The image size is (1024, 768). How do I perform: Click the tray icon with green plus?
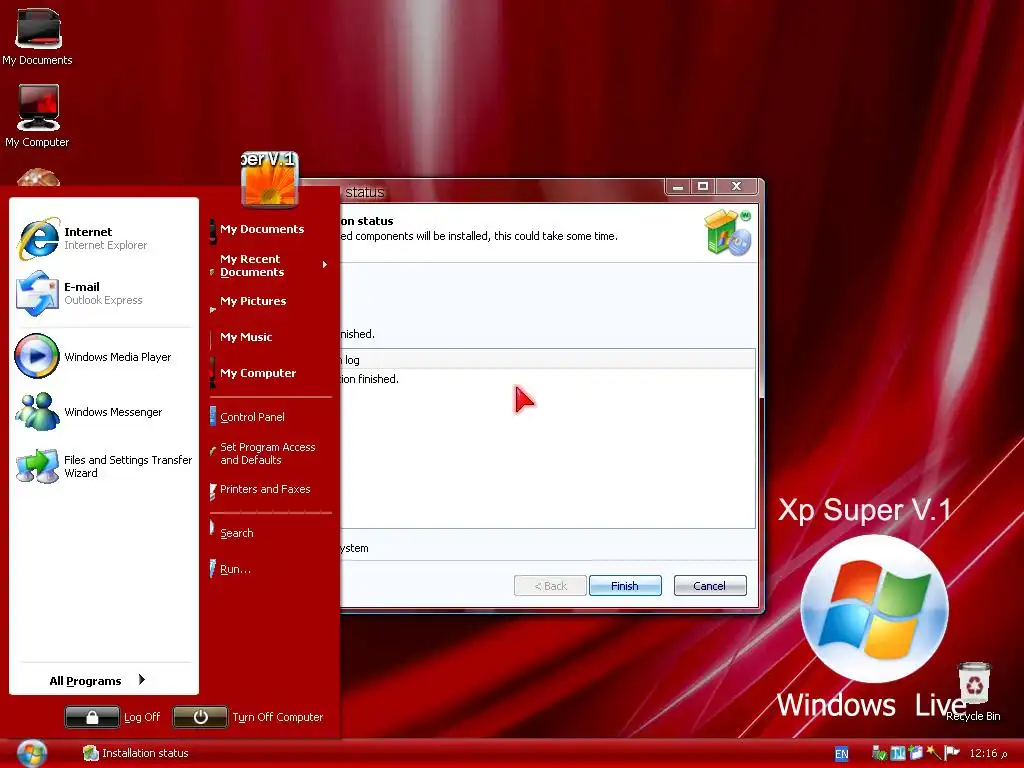916,753
